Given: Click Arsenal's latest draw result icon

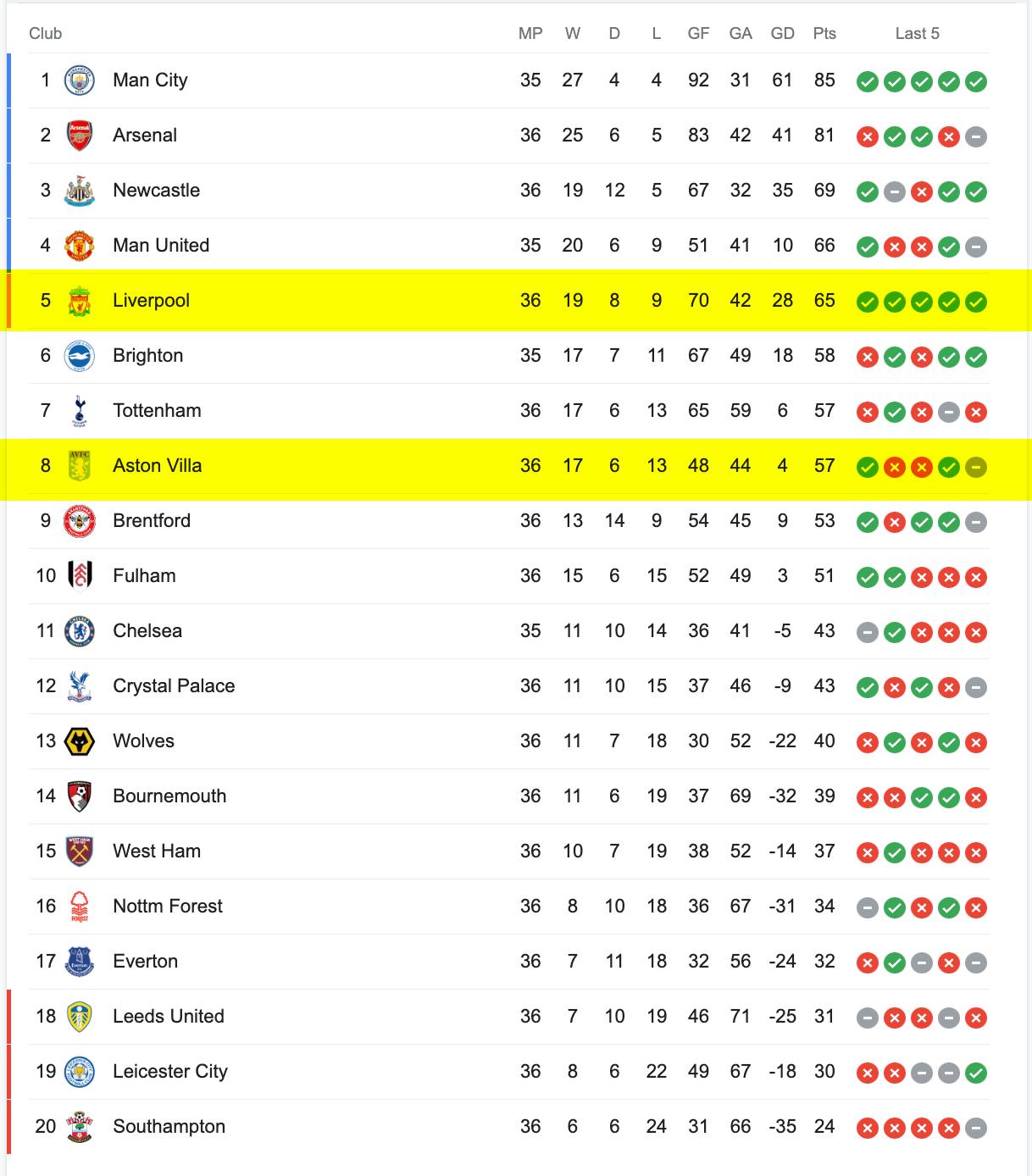Looking at the screenshot, I should 976,137.
